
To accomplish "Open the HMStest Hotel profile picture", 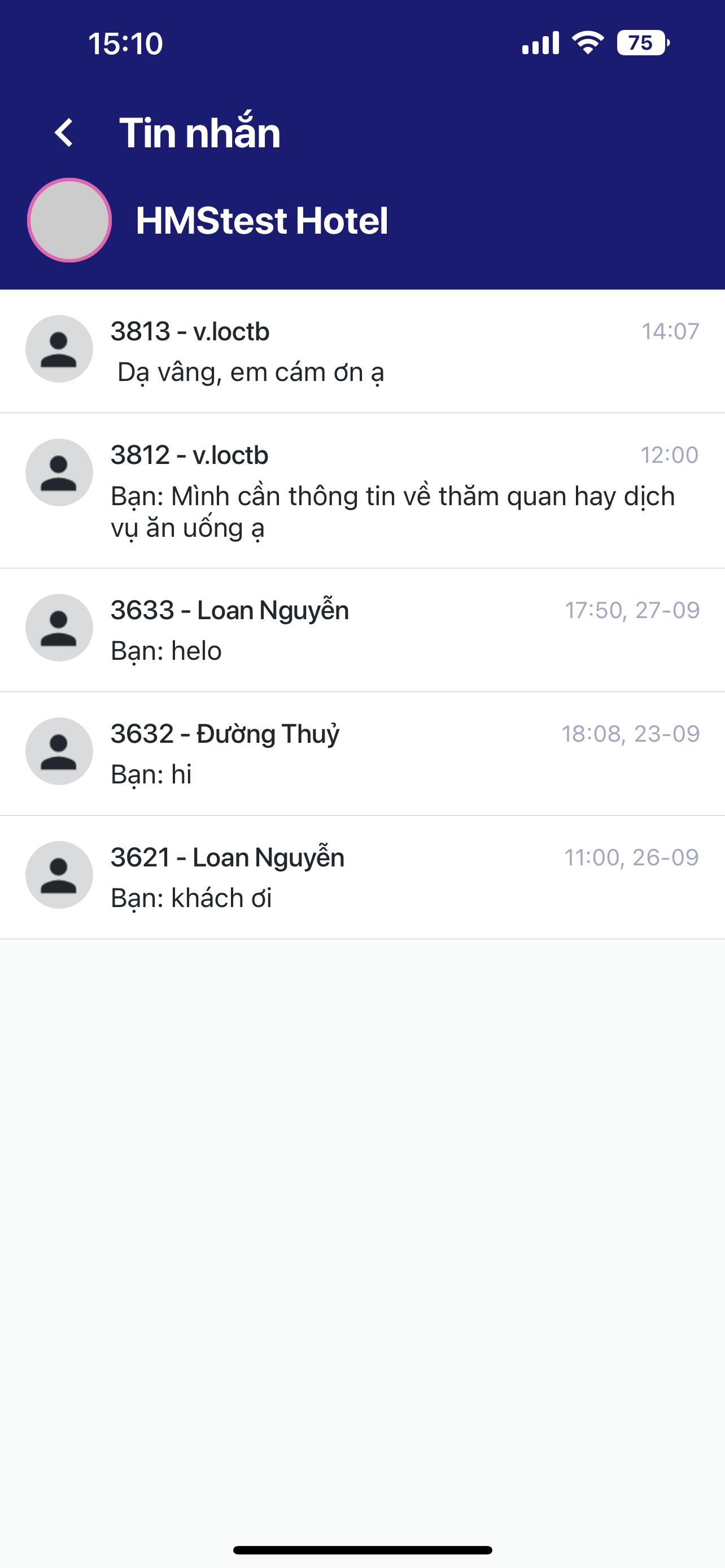I will [69, 220].
